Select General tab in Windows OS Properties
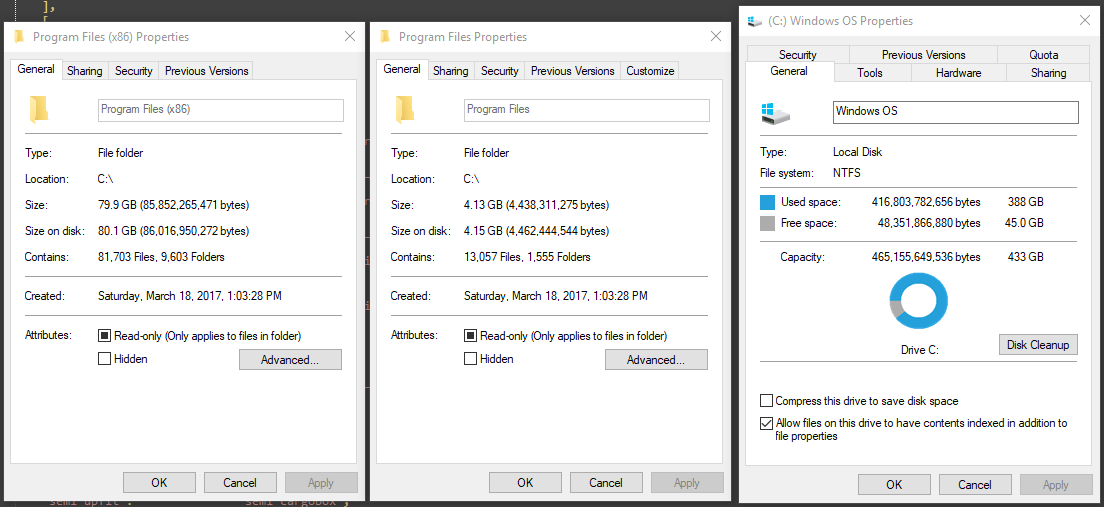Screen dimensions: 1104x507 point(789,71)
